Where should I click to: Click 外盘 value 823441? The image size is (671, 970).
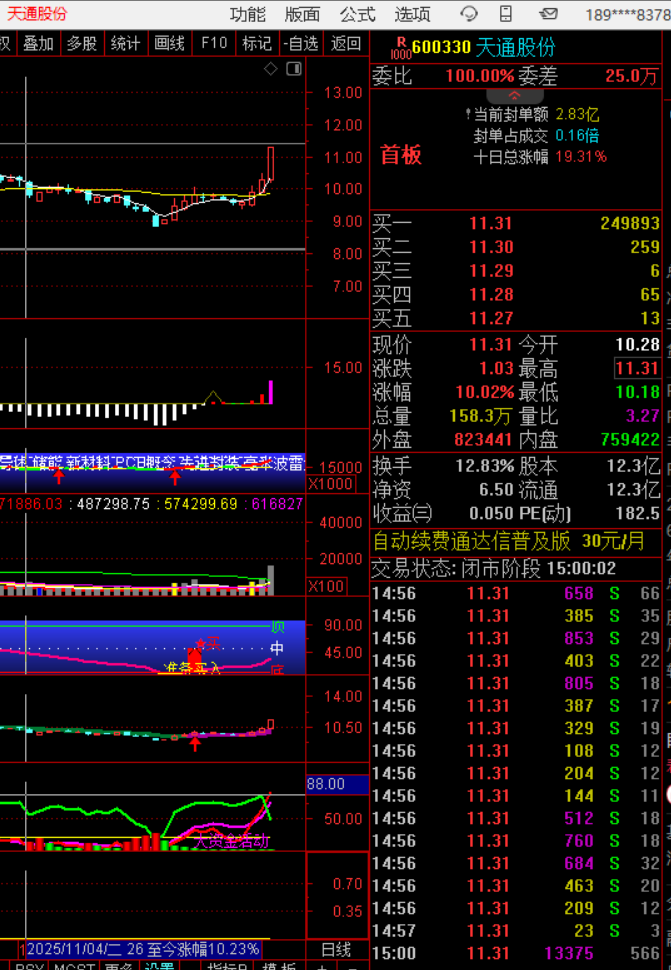pos(484,440)
